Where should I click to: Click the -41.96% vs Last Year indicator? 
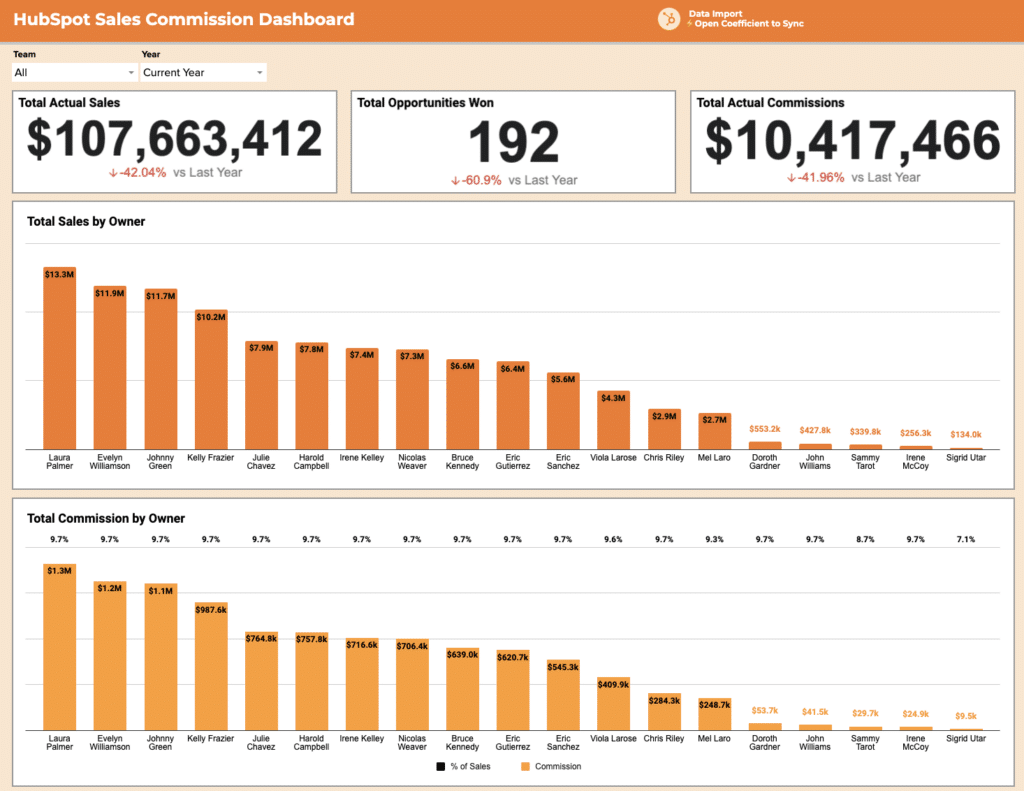(854, 177)
